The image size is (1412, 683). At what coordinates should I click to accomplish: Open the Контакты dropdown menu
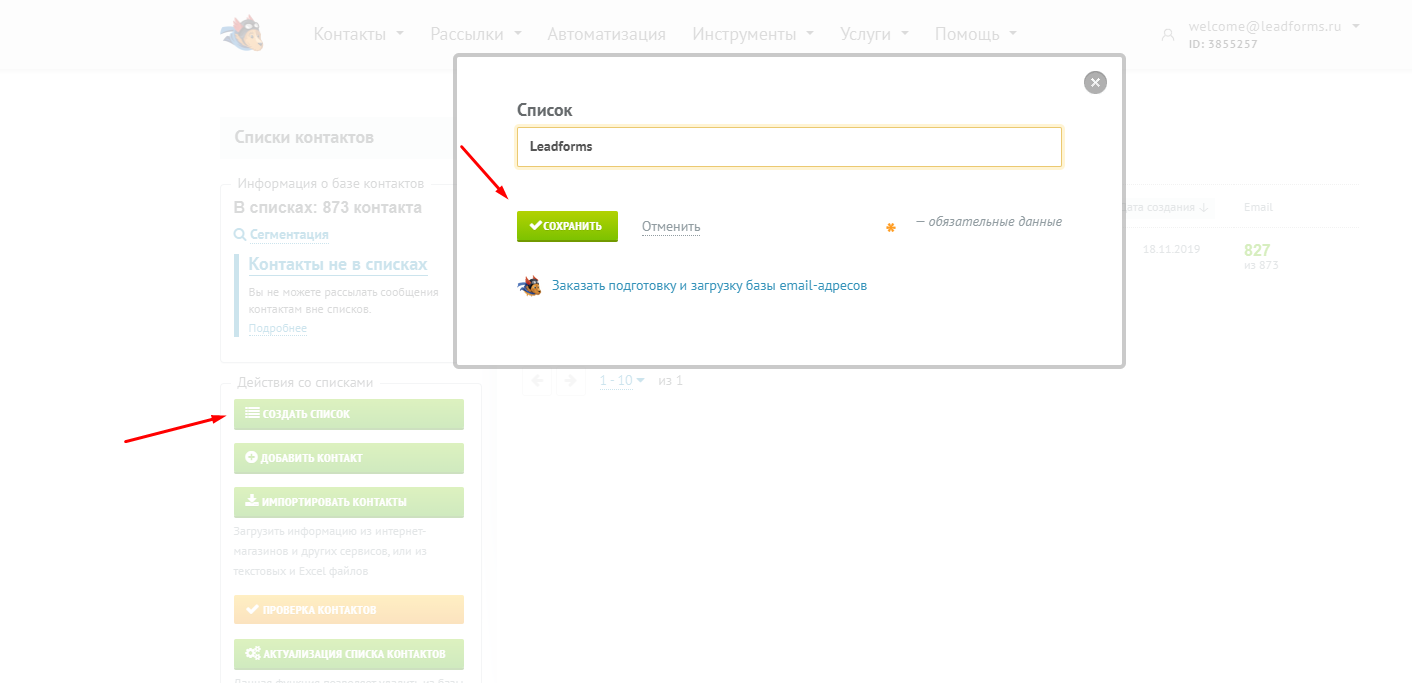tap(359, 34)
